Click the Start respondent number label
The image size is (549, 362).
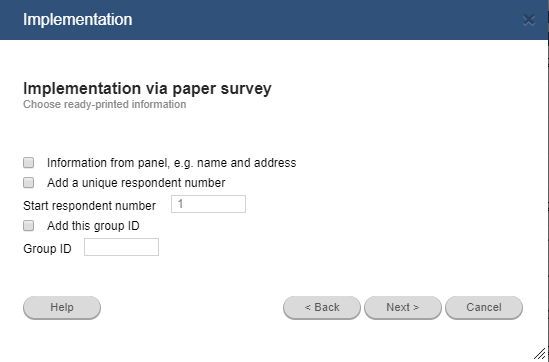90,206
